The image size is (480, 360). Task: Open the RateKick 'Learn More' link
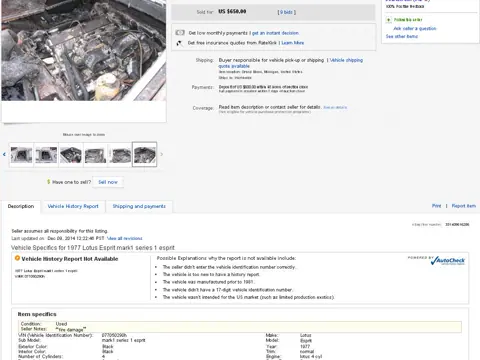tap(293, 43)
